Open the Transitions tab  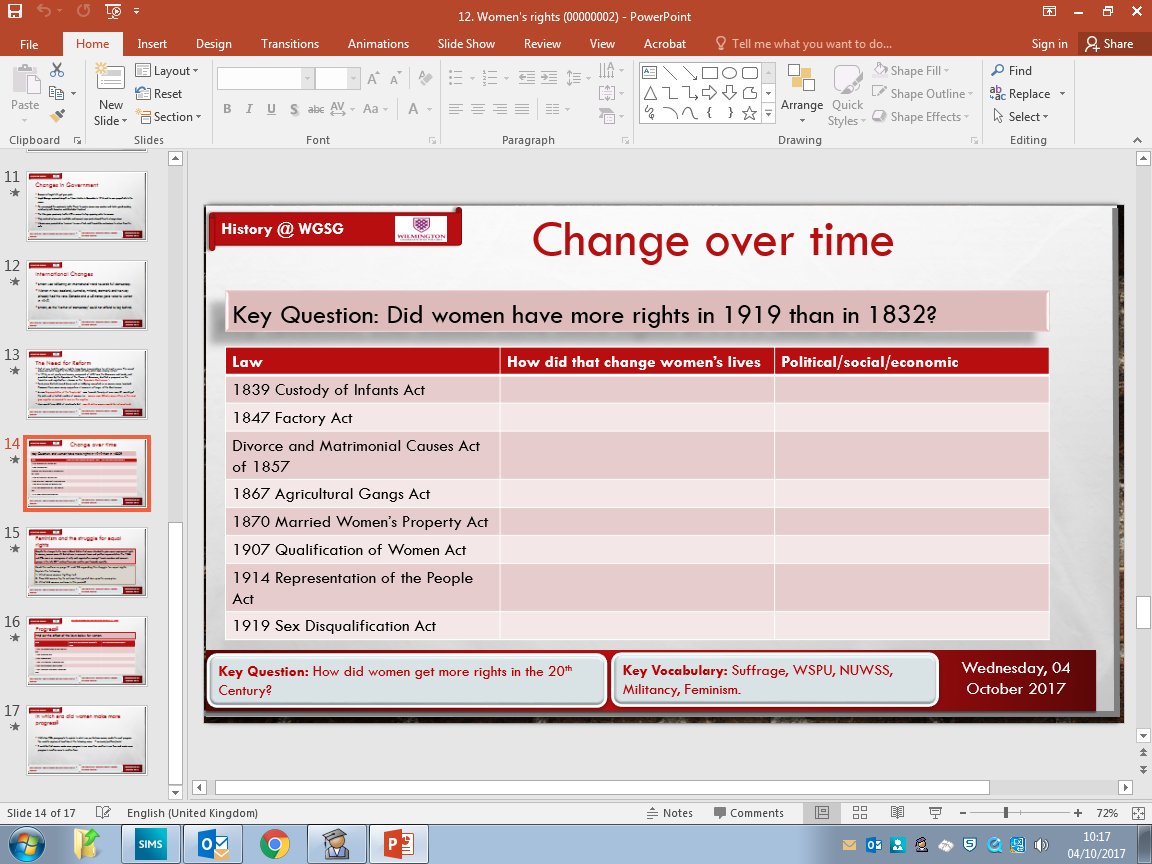290,44
